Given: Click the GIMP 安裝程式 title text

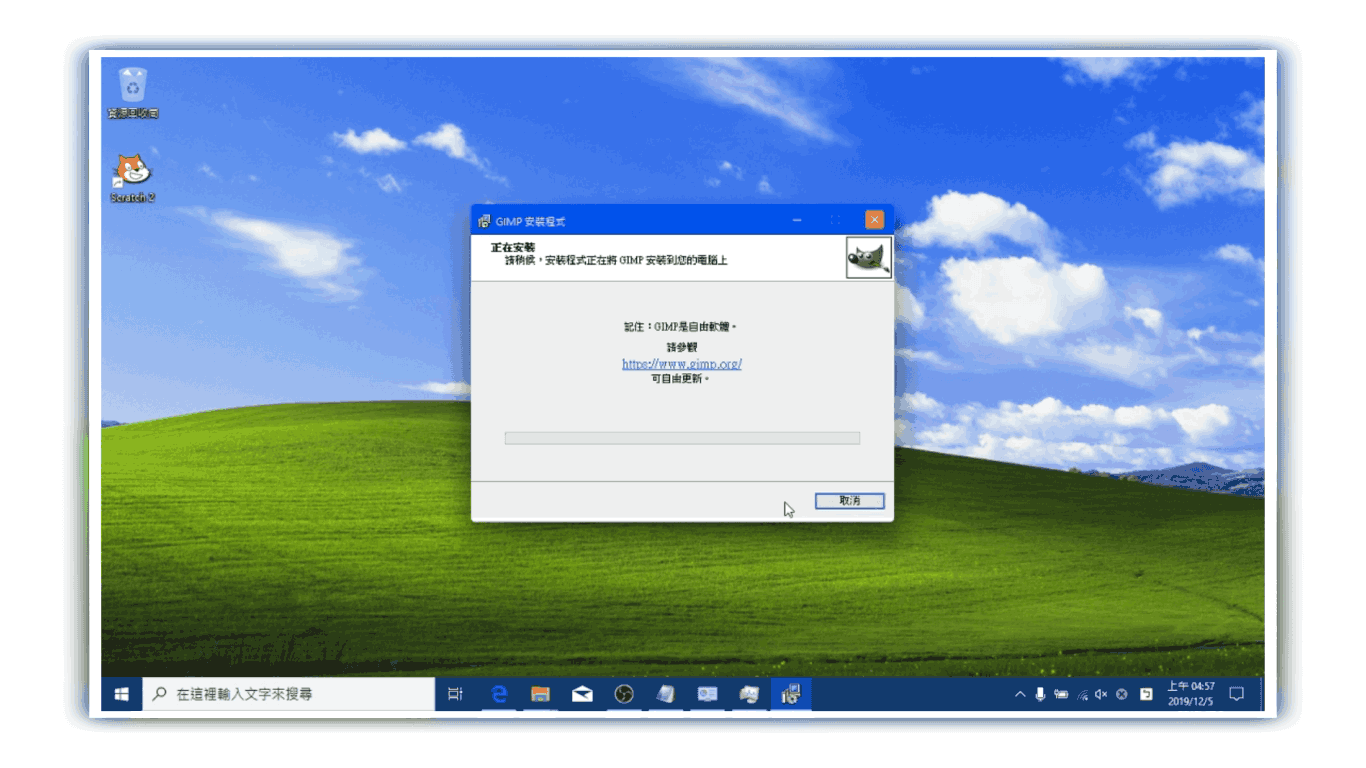Looking at the screenshot, I should click(530, 221).
